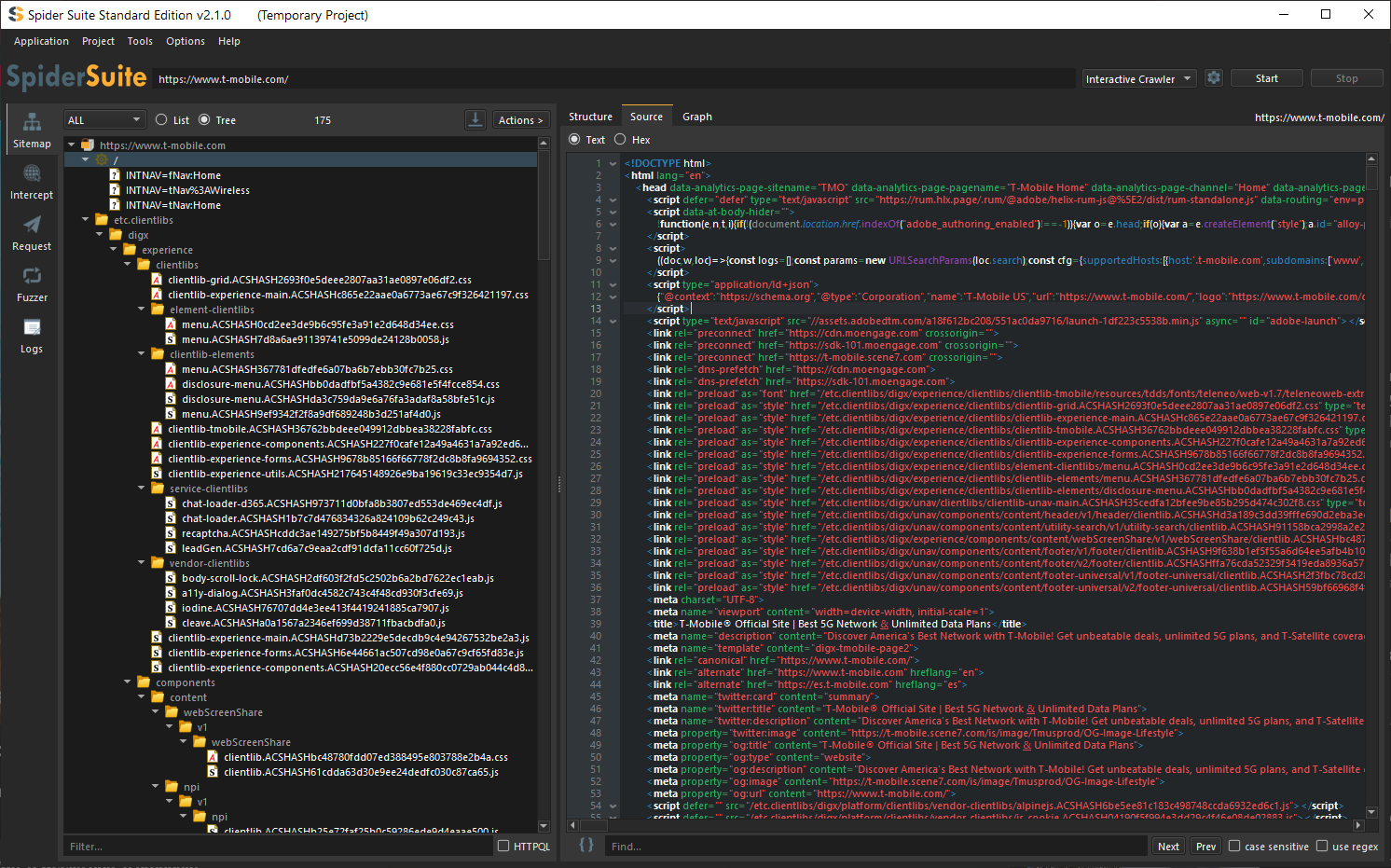1391x868 pixels.
Task: Click the iodine JS file icon
Action: pyautogui.click(x=171, y=608)
